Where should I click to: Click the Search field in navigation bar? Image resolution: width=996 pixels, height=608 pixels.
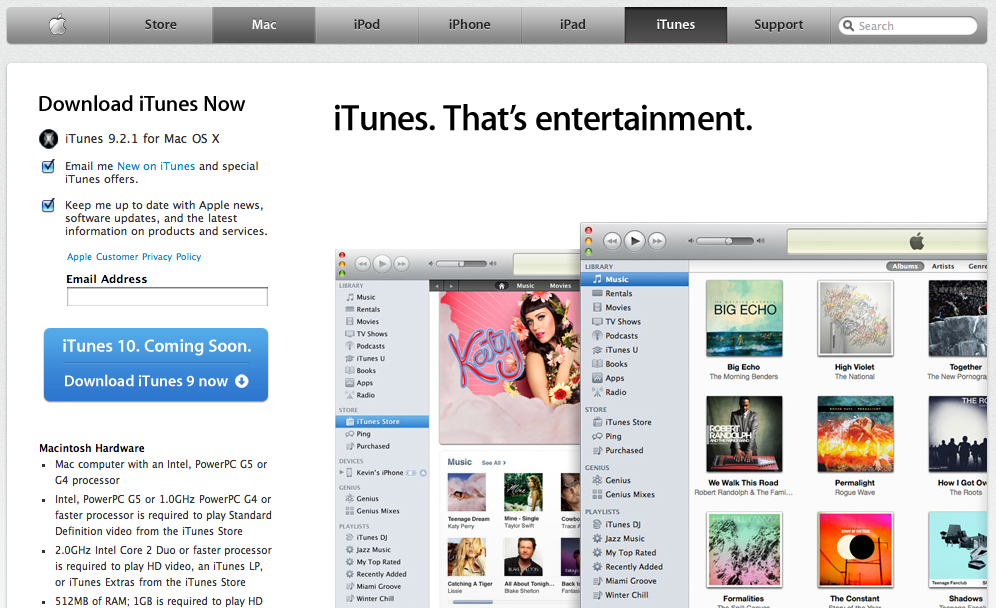[908, 26]
